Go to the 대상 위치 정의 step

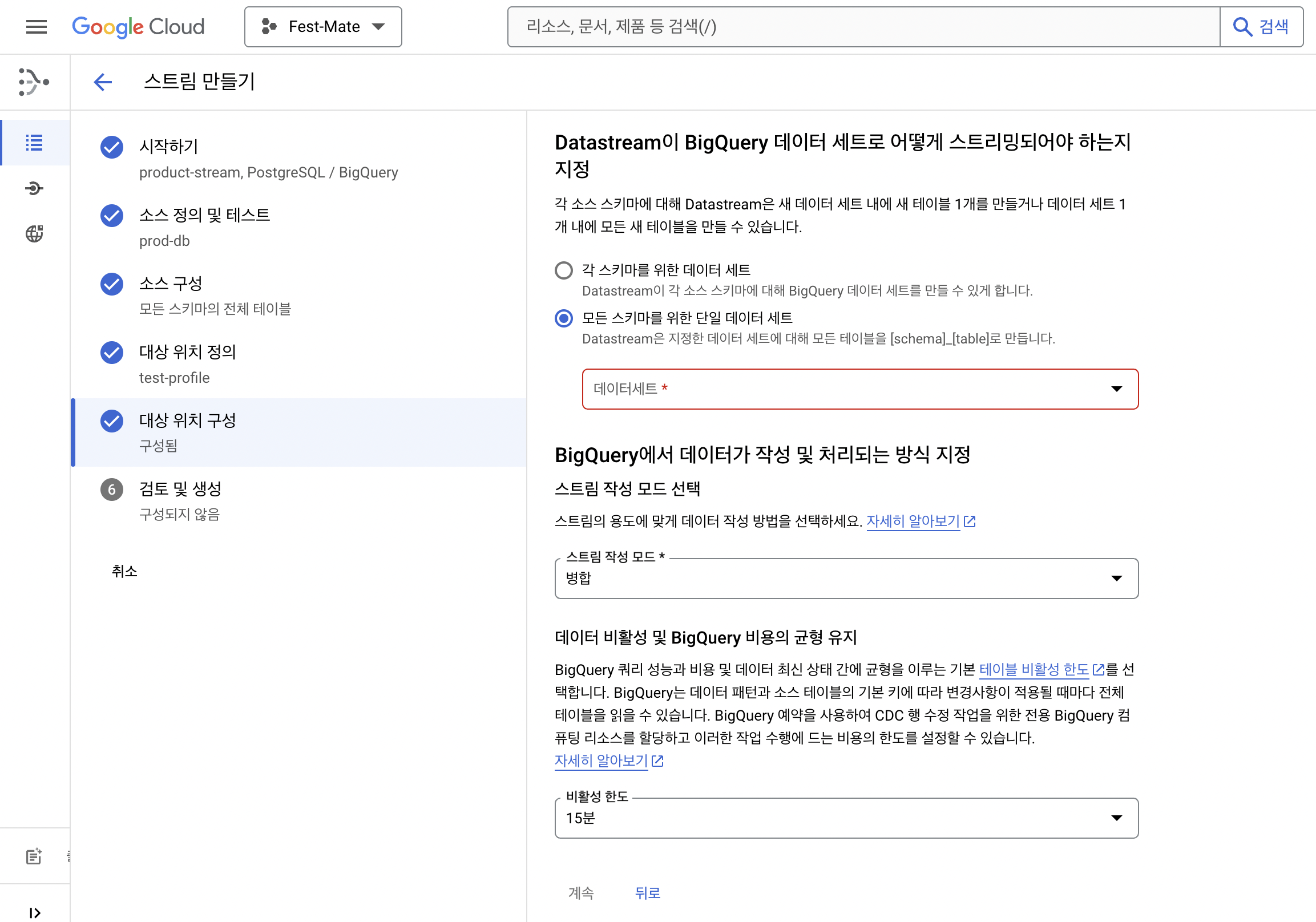(298, 365)
